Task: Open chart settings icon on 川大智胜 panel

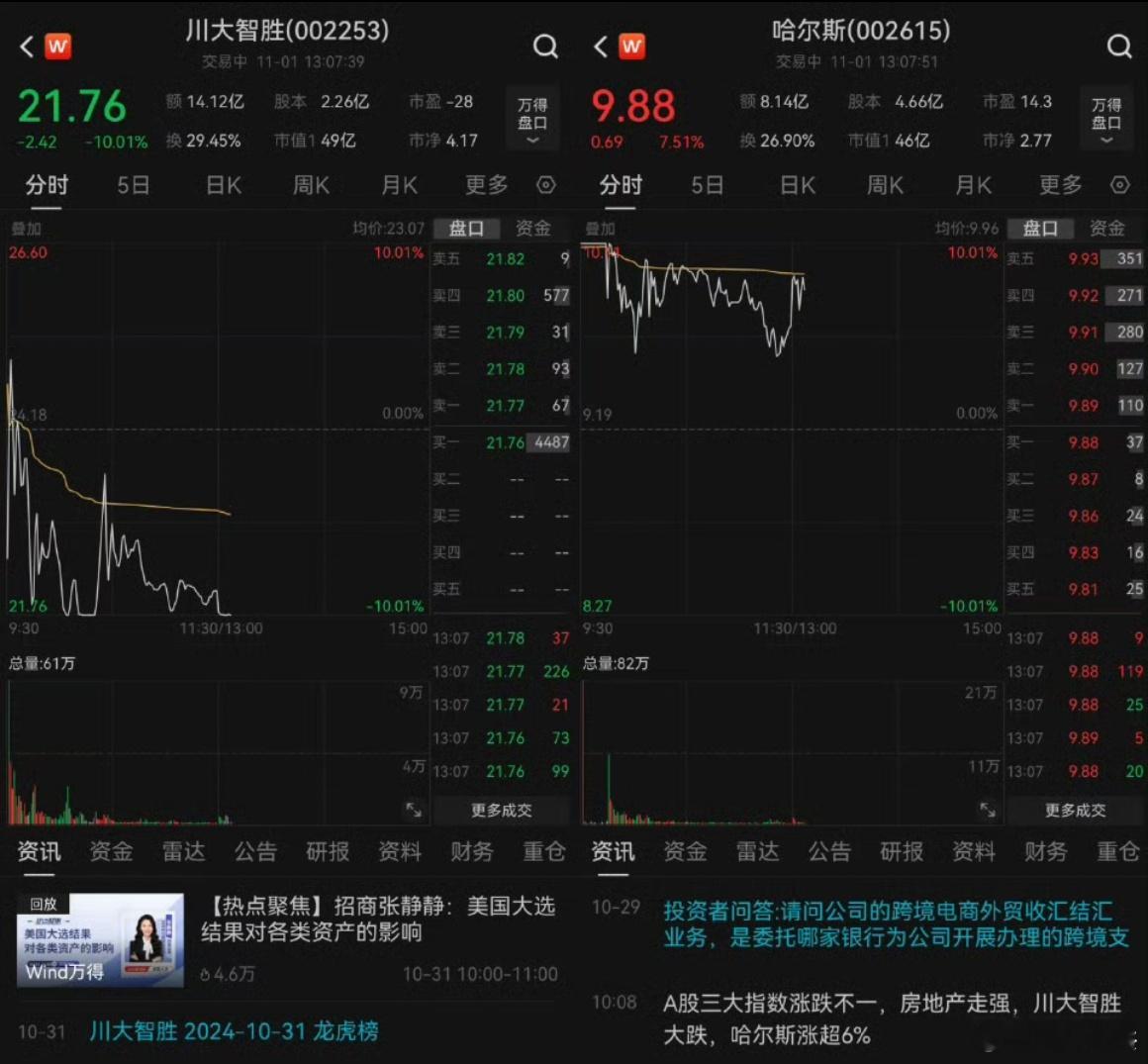Action: click(546, 185)
